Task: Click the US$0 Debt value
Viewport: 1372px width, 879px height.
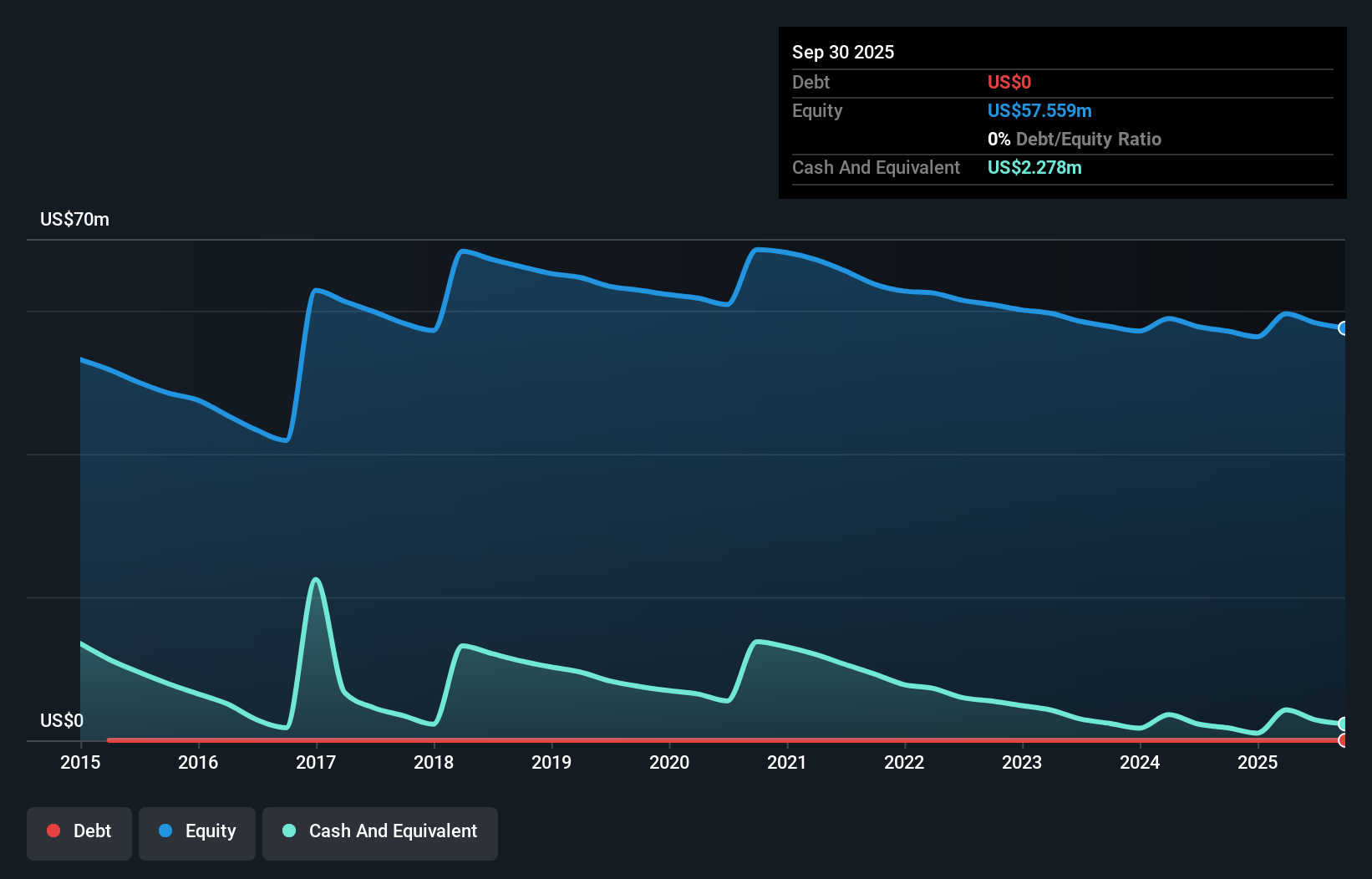Action: [x=1009, y=82]
